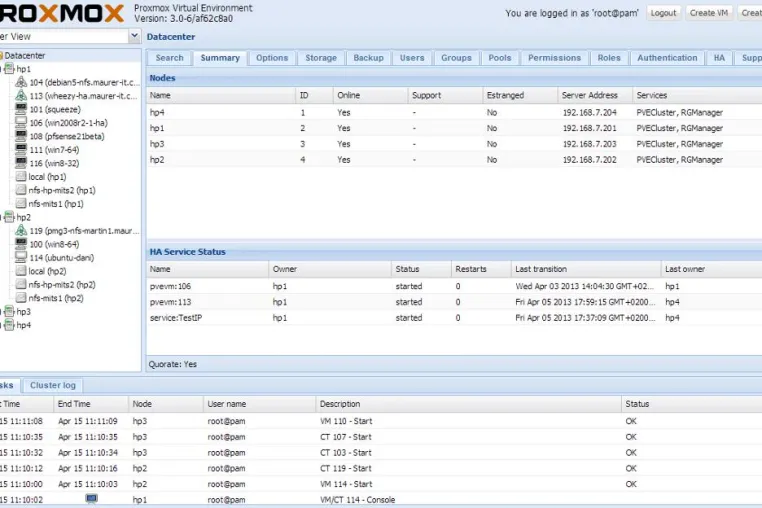Select the container icon for 104 debian5-nfs
The height and width of the screenshot is (508, 762).
click(21, 82)
